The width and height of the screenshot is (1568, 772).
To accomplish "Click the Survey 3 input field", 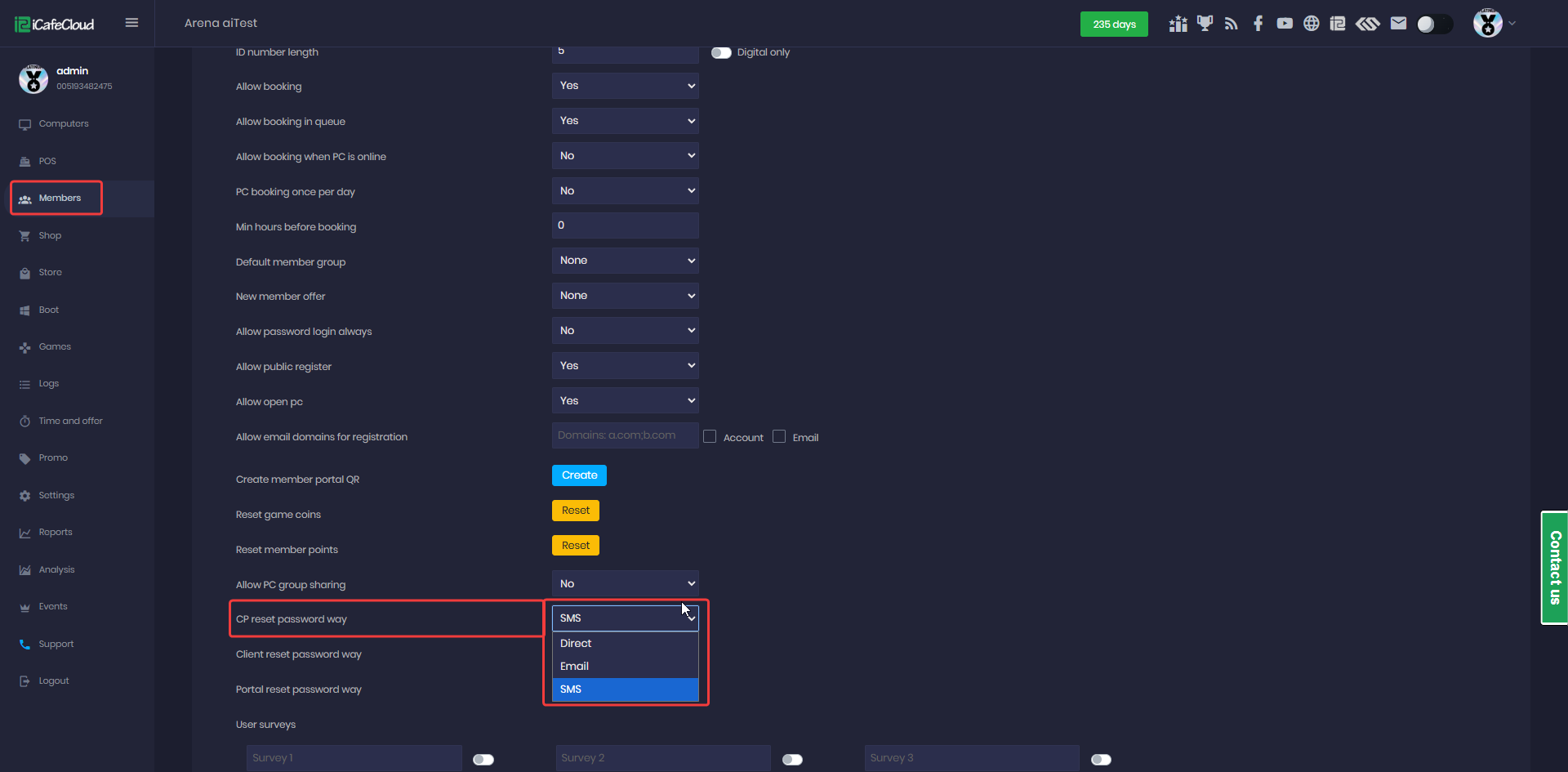I will 972,758.
